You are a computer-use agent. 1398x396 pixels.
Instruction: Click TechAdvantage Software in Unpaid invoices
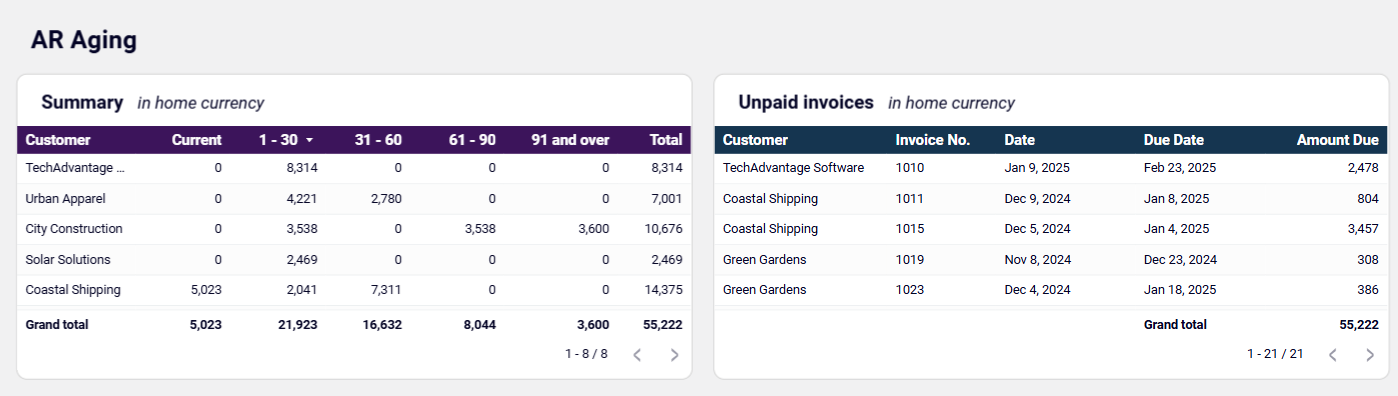coord(793,168)
